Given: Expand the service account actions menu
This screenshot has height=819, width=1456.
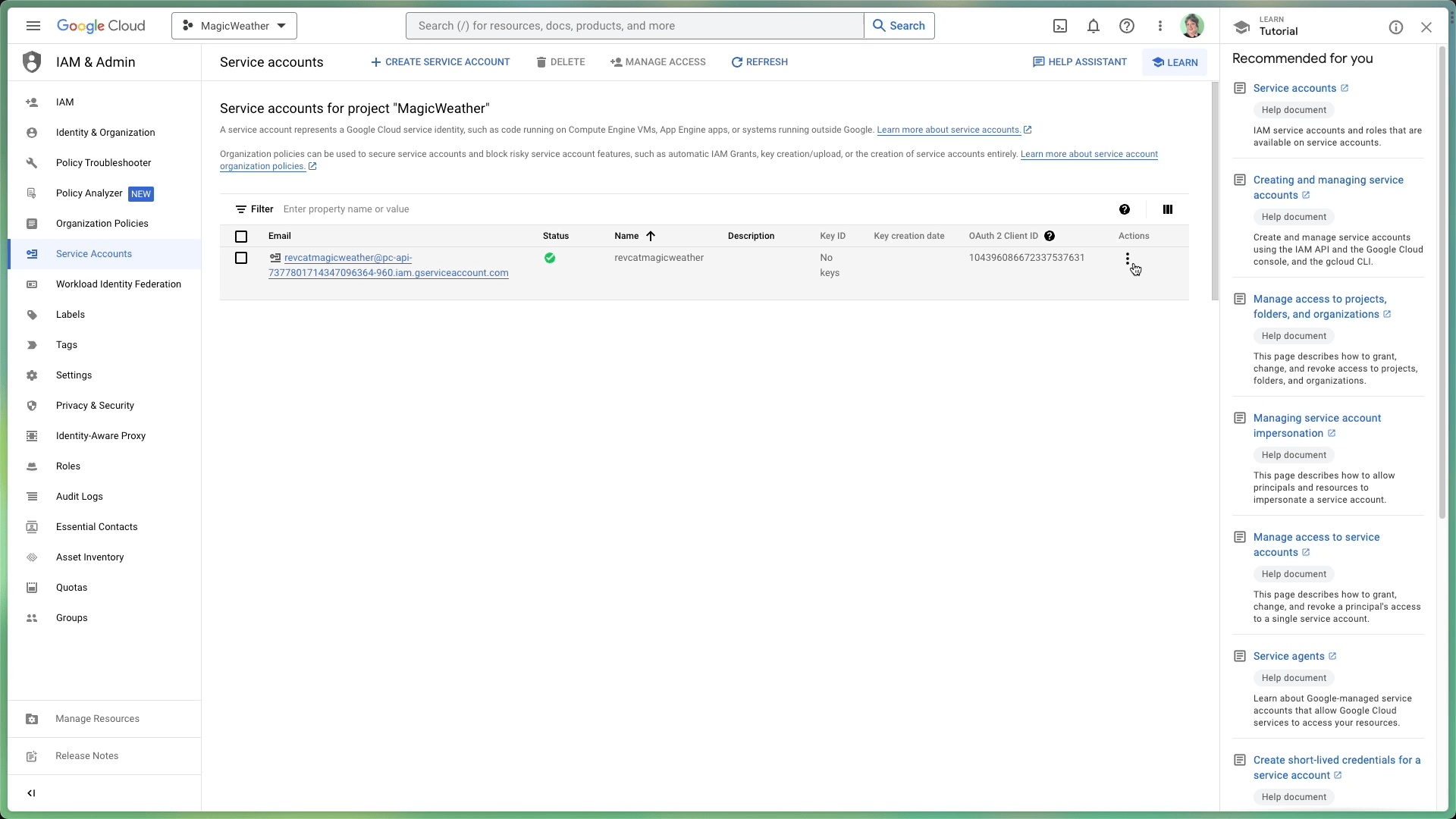Looking at the screenshot, I should coord(1127,258).
